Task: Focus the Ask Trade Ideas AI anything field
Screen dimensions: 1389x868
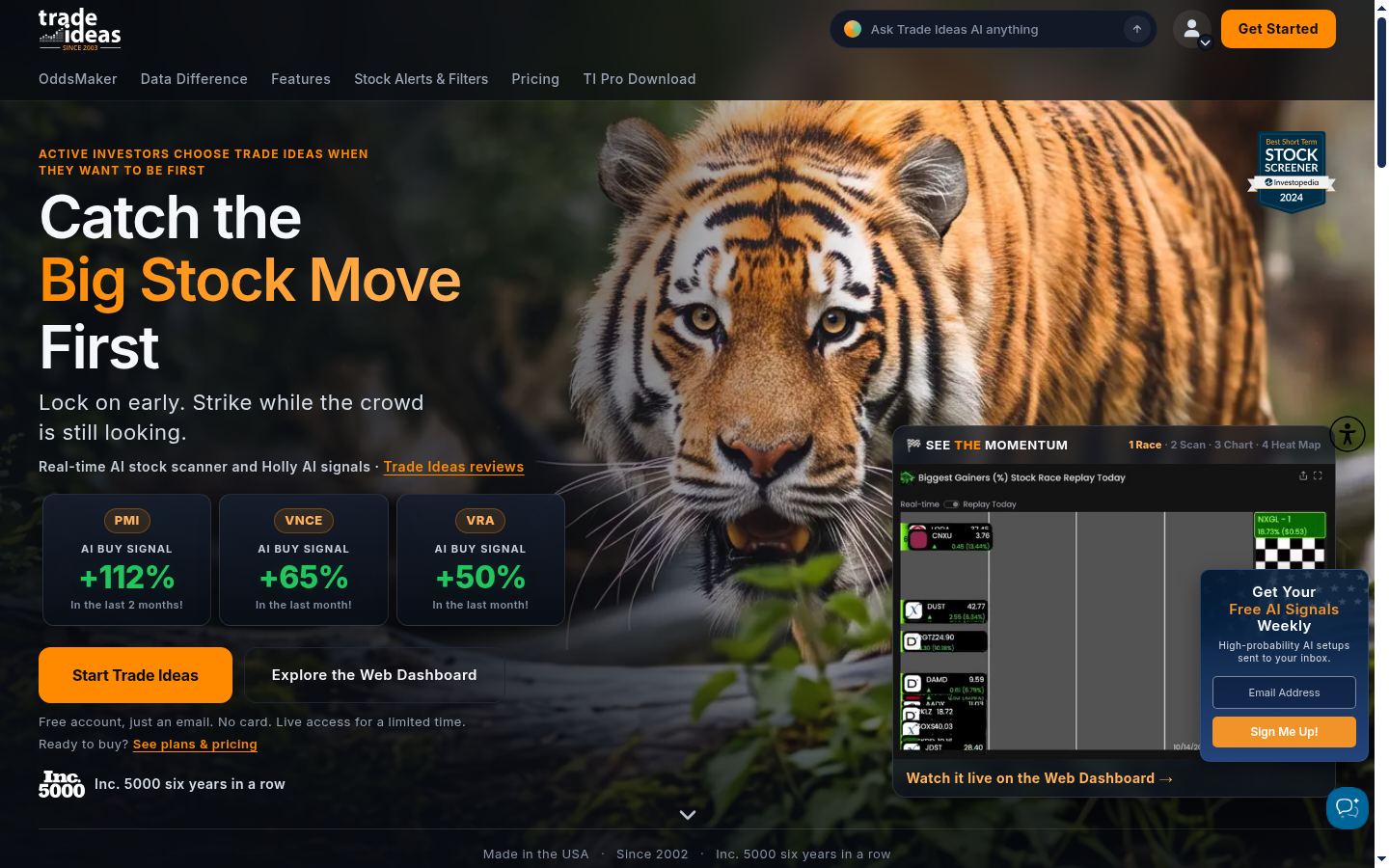Action: [994, 29]
